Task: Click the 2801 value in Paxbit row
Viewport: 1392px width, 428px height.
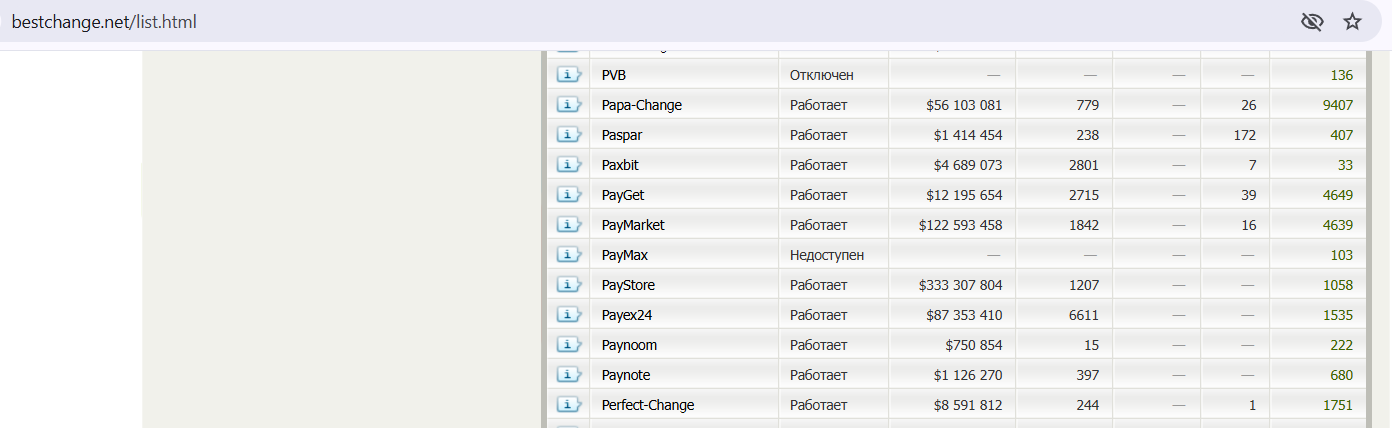Action: coord(1083,165)
